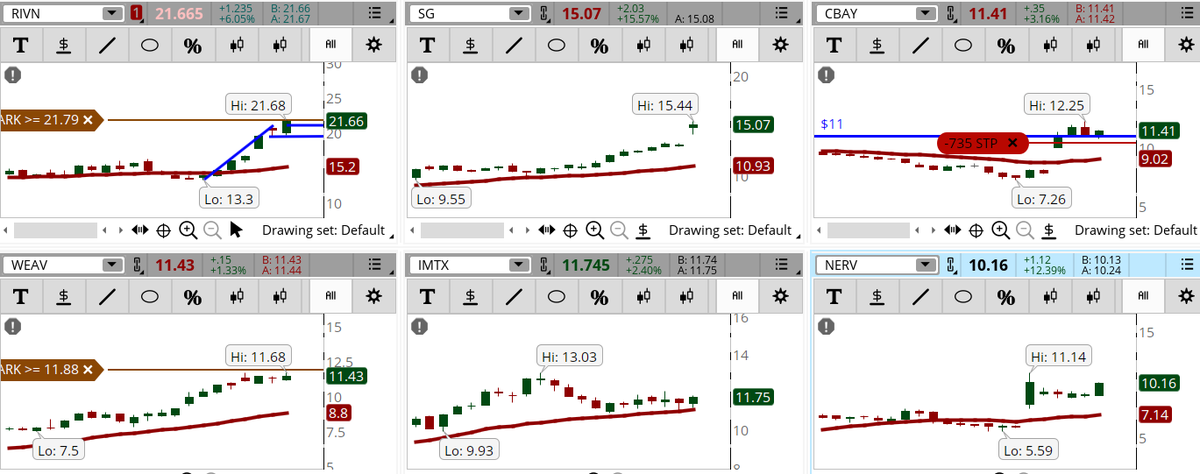
Task: Zoom out on the RIVN chart
Action: [x=212, y=230]
